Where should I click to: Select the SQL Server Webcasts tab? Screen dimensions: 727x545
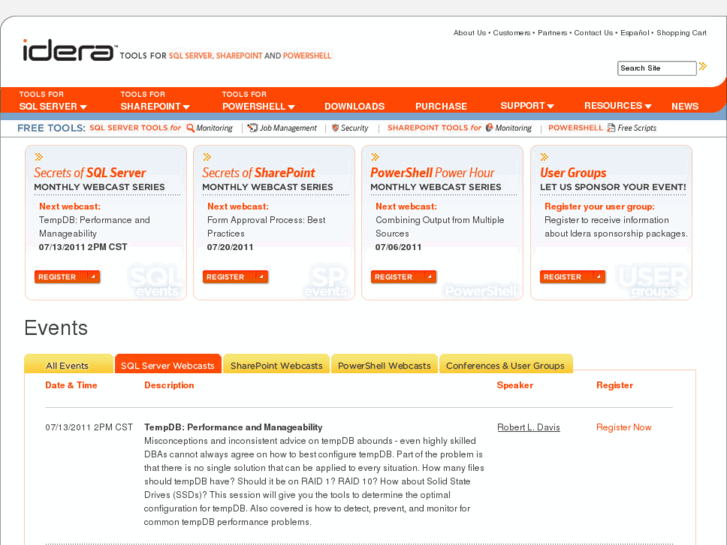(x=168, y=364)
